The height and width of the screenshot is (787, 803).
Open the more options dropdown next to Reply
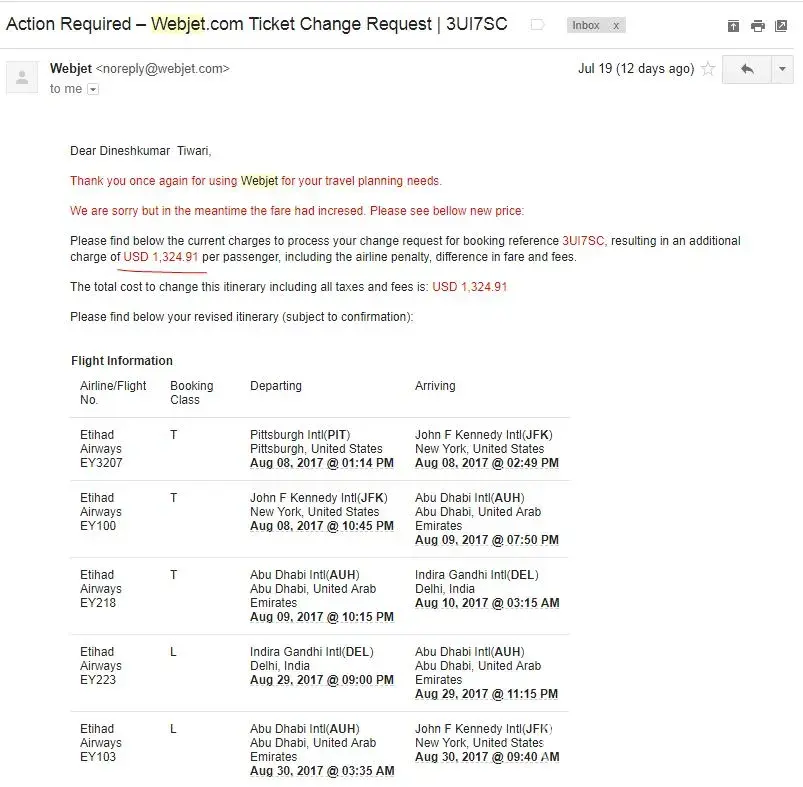click(782, 69)
